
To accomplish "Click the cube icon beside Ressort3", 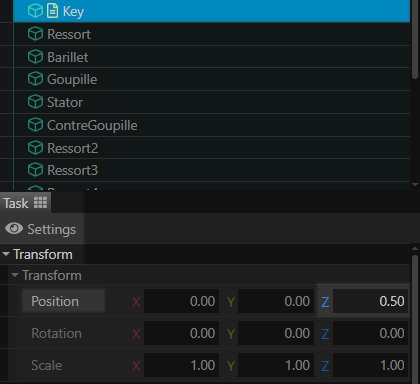I will (35, 170).
